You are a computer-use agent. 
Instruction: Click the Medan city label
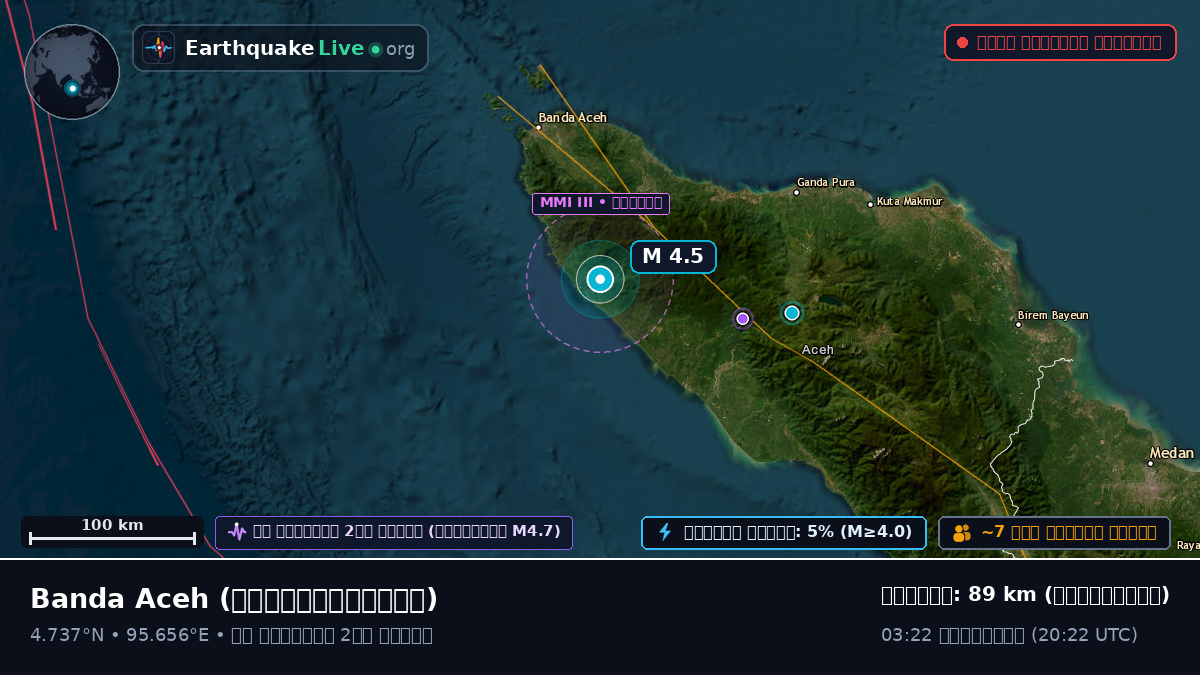[x=1171, y=454]
